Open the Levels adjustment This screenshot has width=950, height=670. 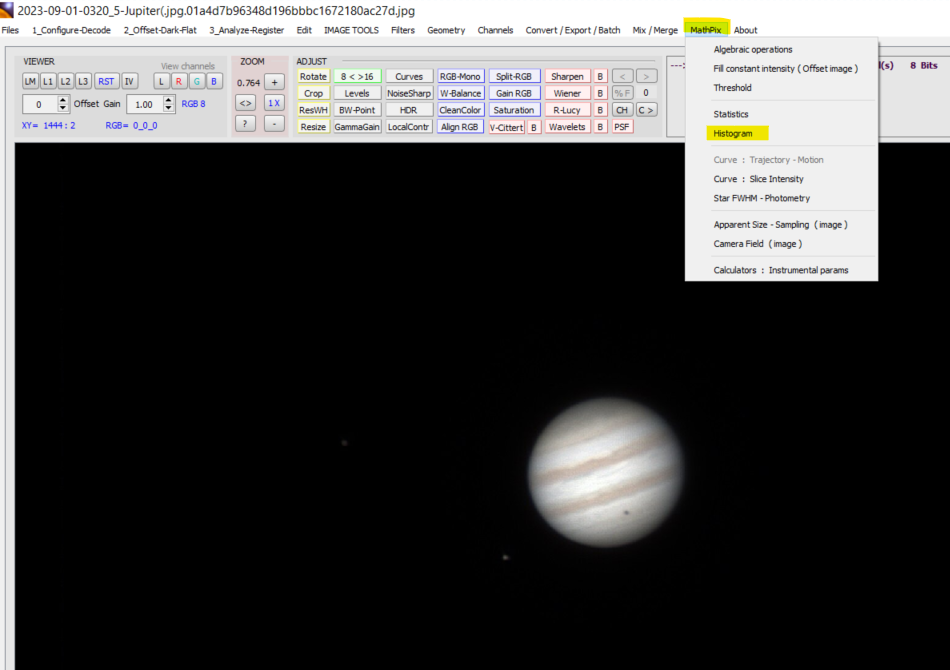click(x=357, y=93)
